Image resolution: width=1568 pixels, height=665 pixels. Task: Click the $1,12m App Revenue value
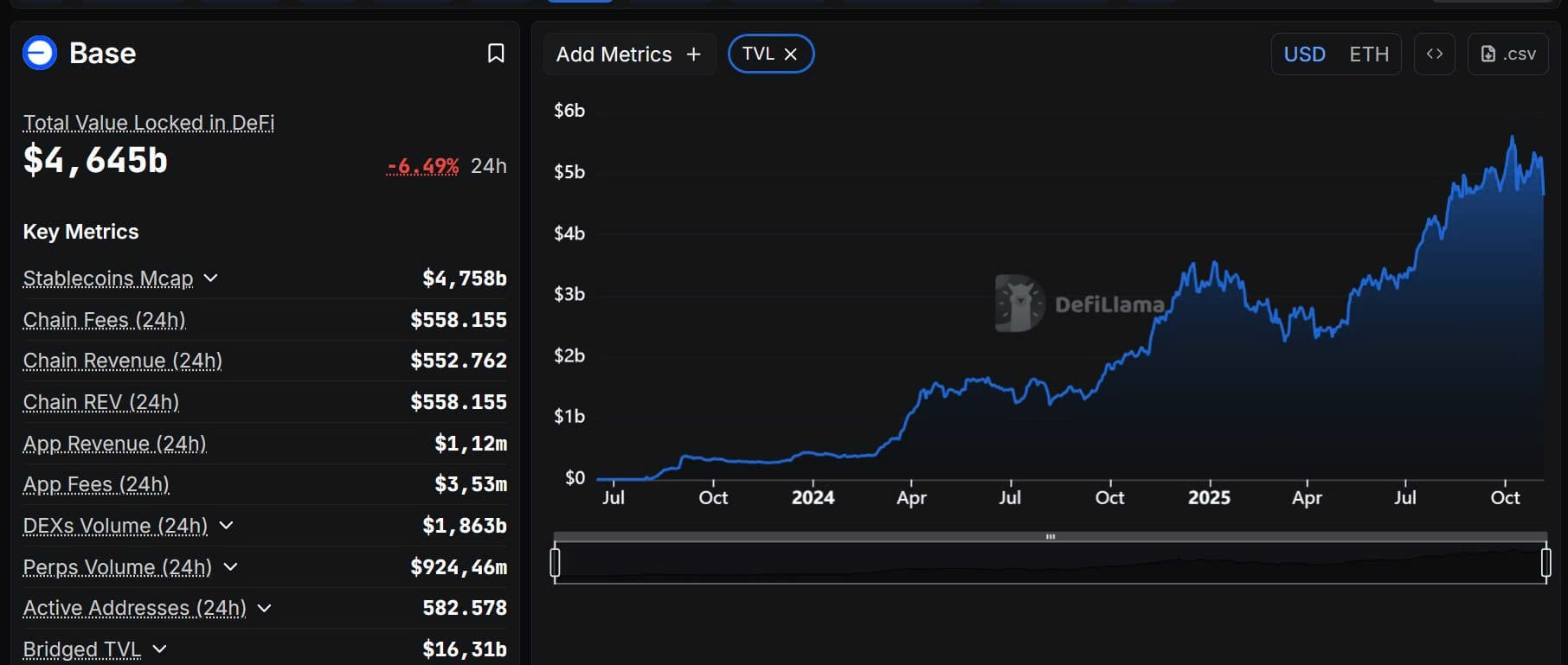pyautogui.click(x=471, y=444)
